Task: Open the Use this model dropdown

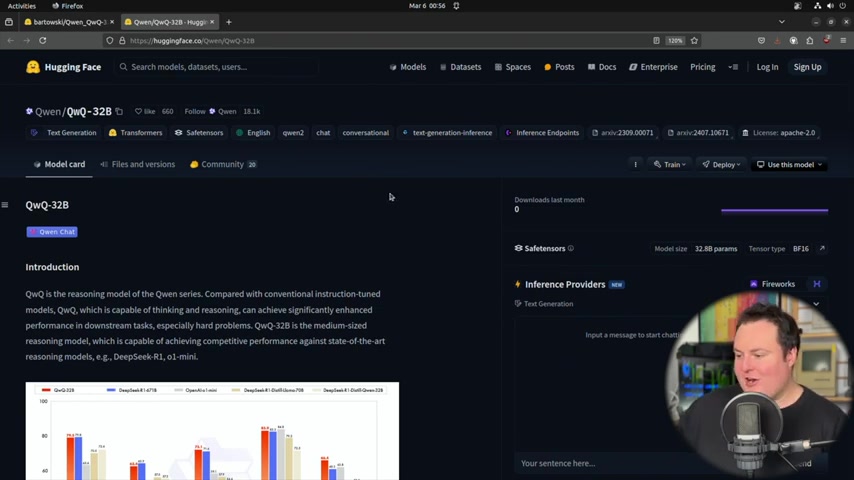Action: [789, 165]
